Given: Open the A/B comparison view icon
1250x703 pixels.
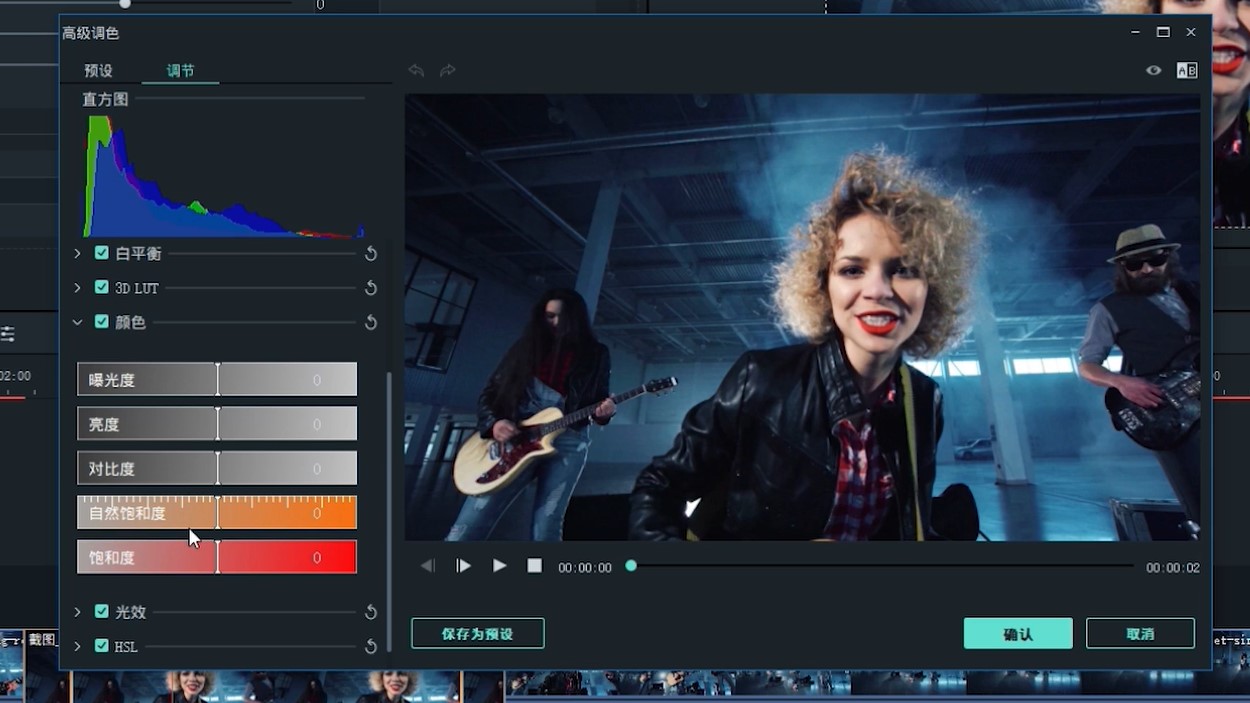Looking at the screenshot, I should 1187,71.
